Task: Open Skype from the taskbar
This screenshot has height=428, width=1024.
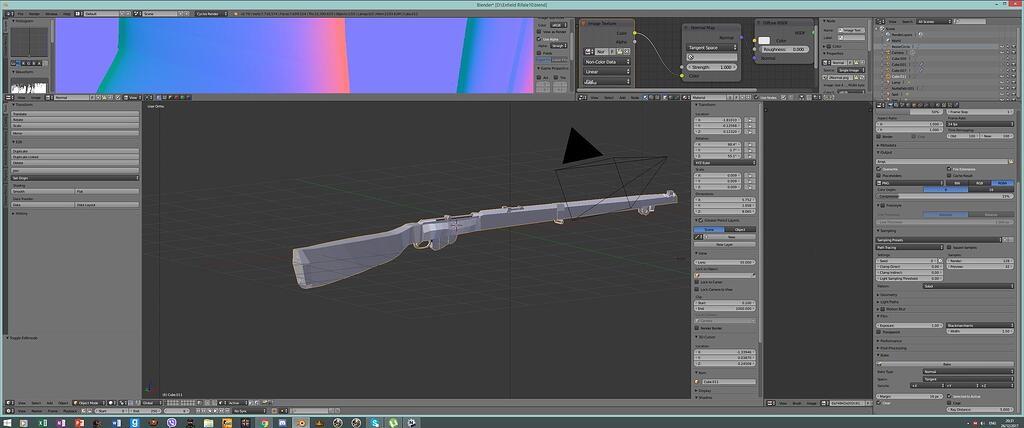Action: pos(375,423)
